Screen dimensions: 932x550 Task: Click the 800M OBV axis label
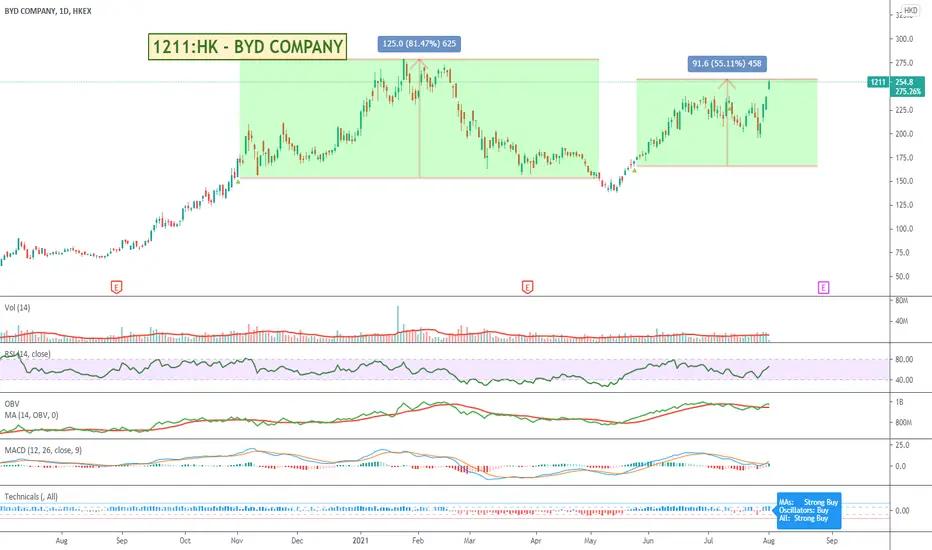(x=903, y=423)
